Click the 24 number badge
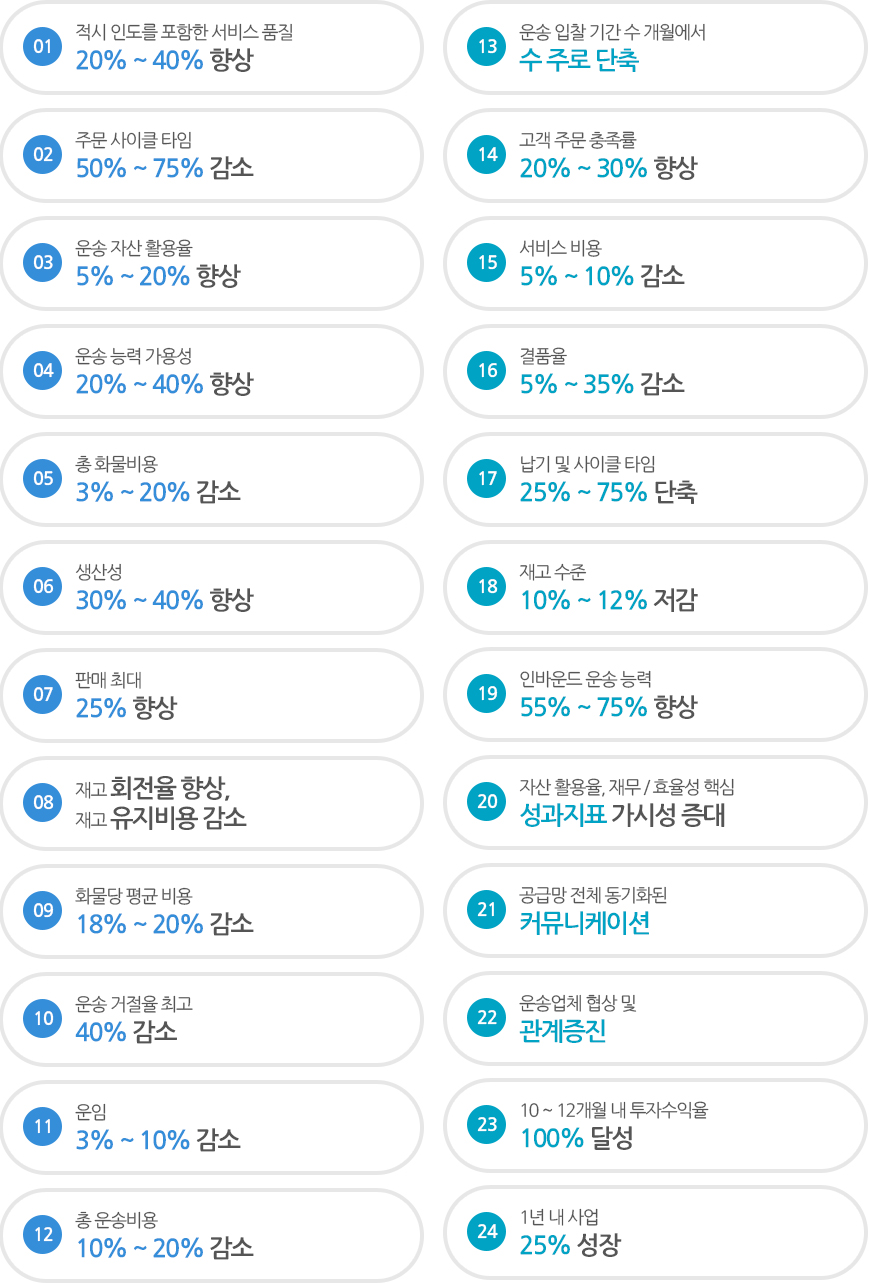 487,1233
